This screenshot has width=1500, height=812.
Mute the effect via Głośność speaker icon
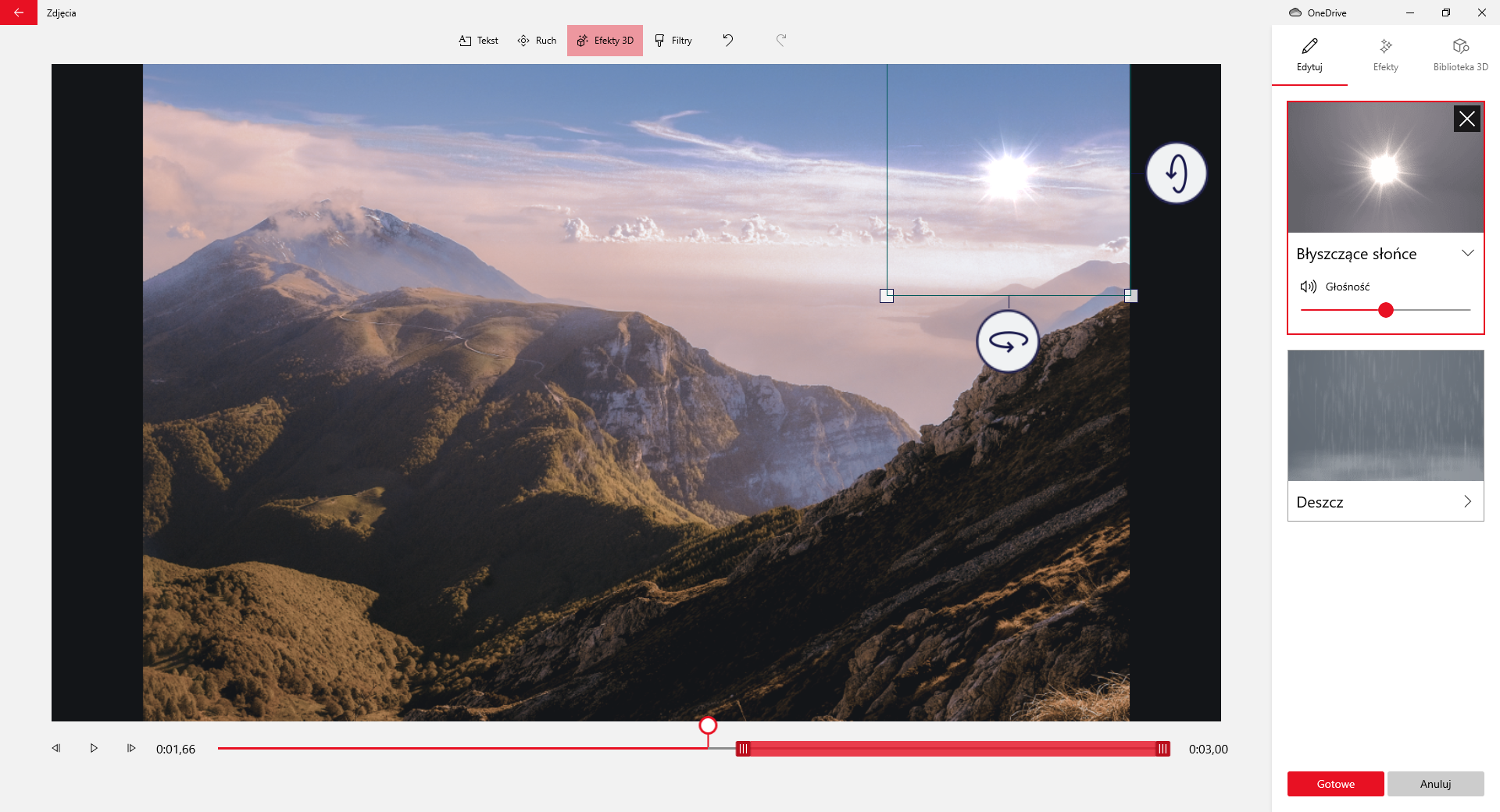point(1308,287)
